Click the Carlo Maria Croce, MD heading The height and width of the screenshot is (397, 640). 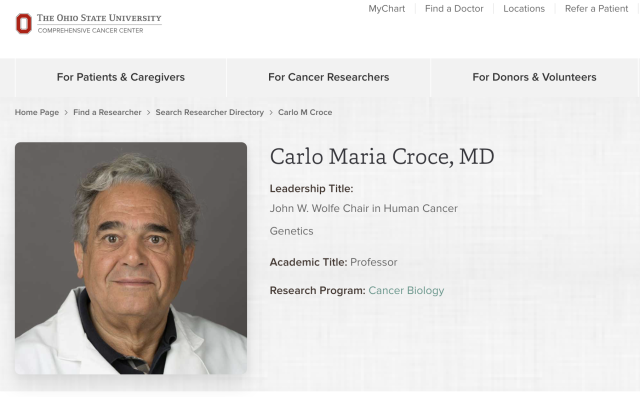pos(382,157)
